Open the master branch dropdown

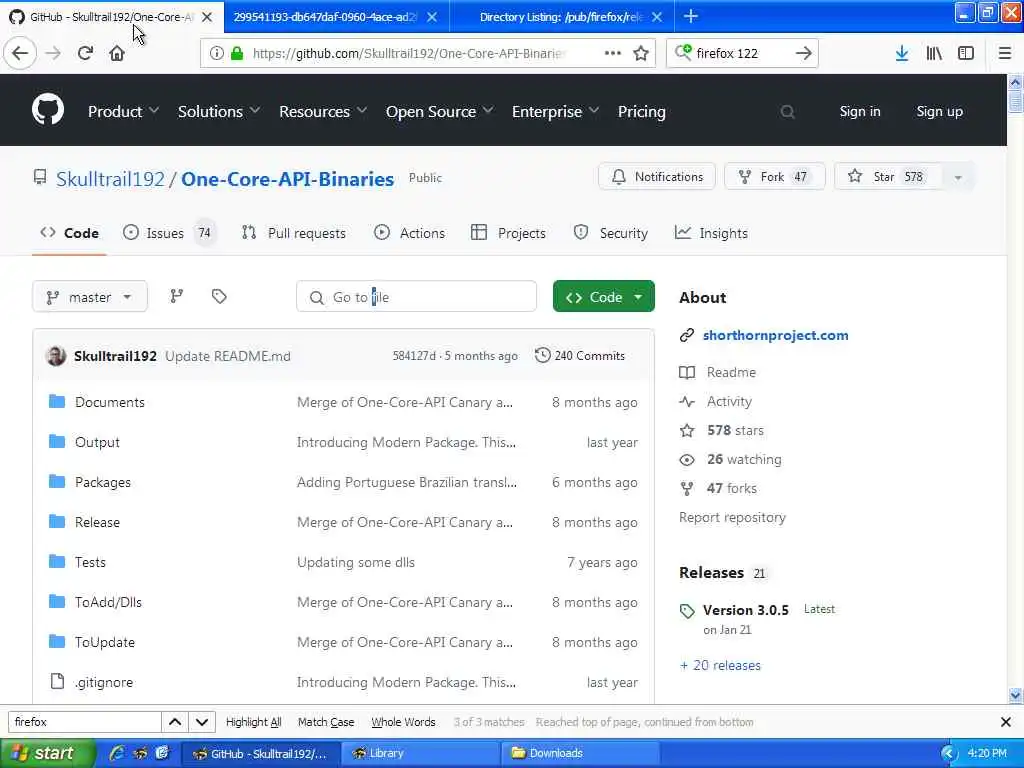coord(89,297)
